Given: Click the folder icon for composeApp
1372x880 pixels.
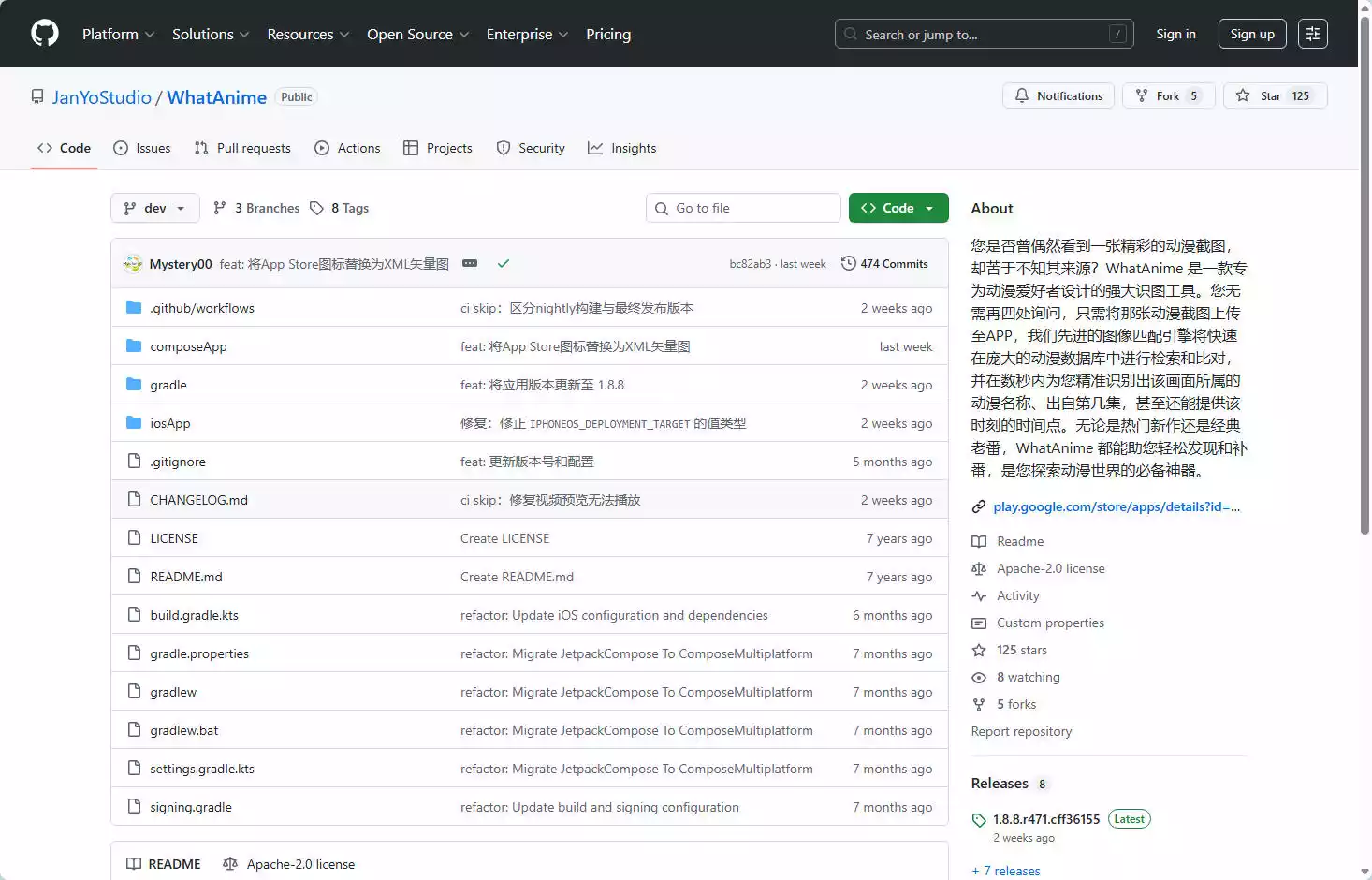Looking at the screenshot, I should [x=134, y=346].
